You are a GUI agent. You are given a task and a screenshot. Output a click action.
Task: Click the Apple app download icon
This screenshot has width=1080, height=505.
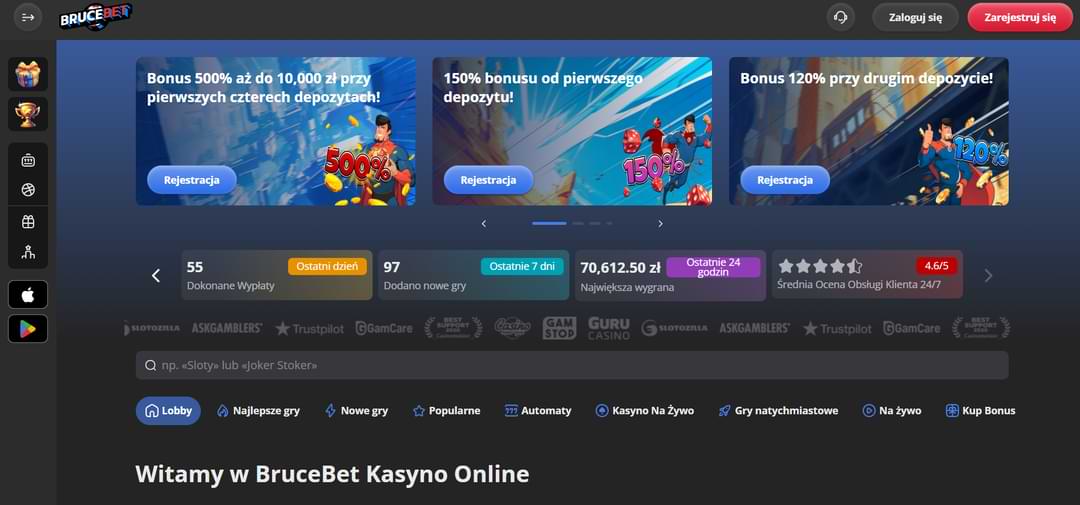click(28, 294)
